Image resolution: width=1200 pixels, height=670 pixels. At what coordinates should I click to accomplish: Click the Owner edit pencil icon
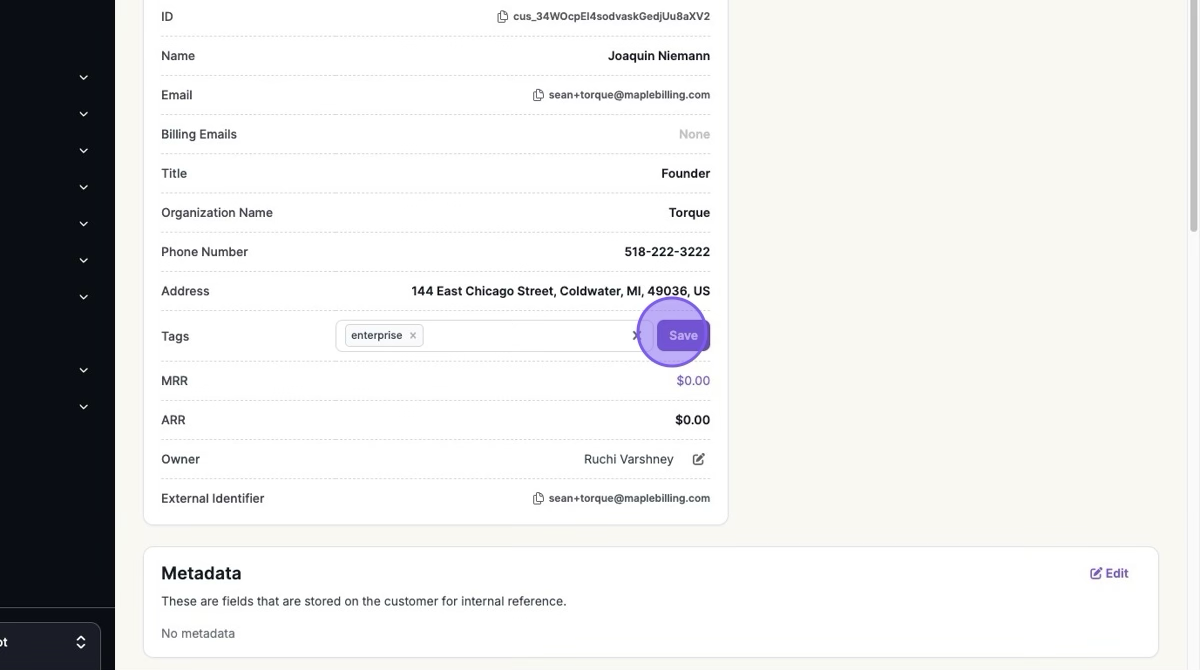click(x=699, y=459)
